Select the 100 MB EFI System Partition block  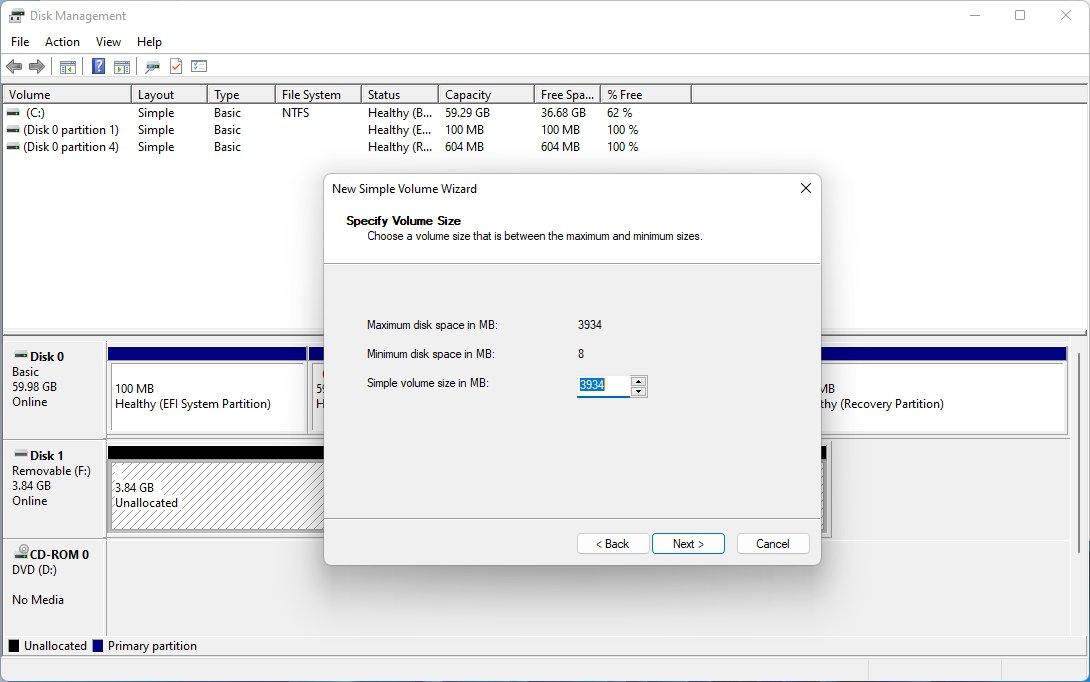pyautogui.click(x=207, y=396)
